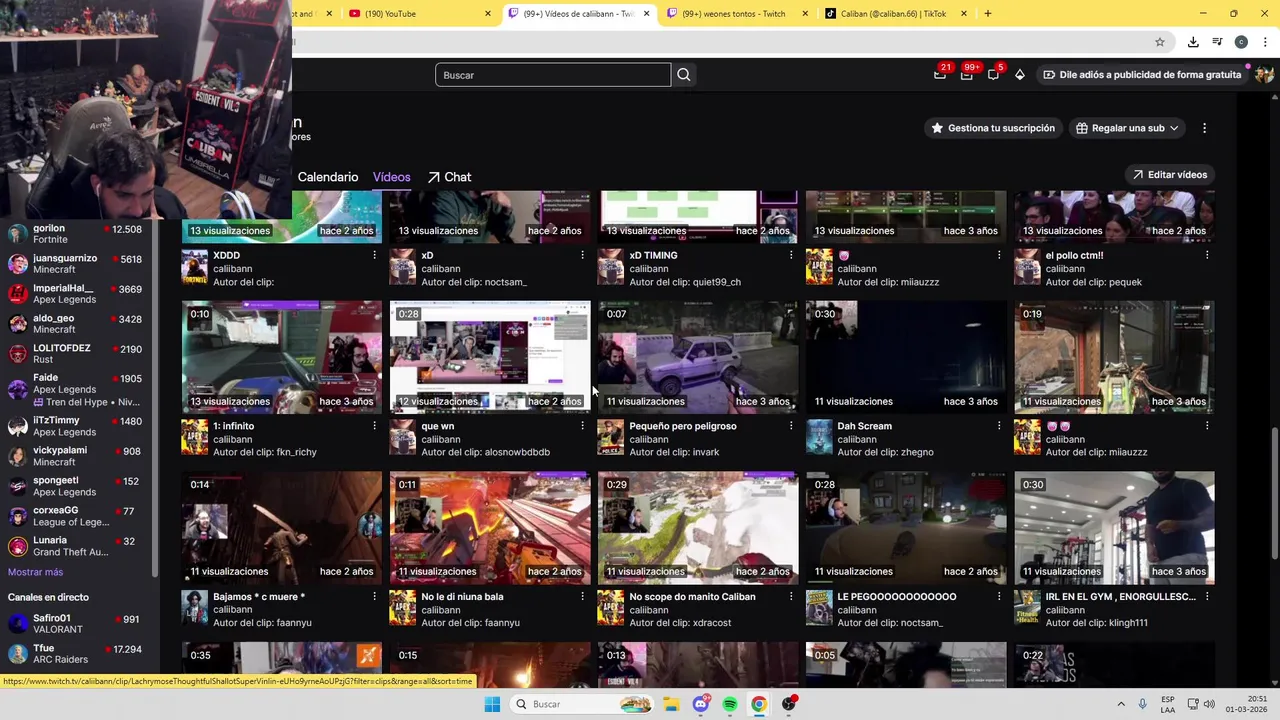Open clip author link 'alosnowbdbdb'
This screenshot has height=720, width=1280.
pos(517,452)
